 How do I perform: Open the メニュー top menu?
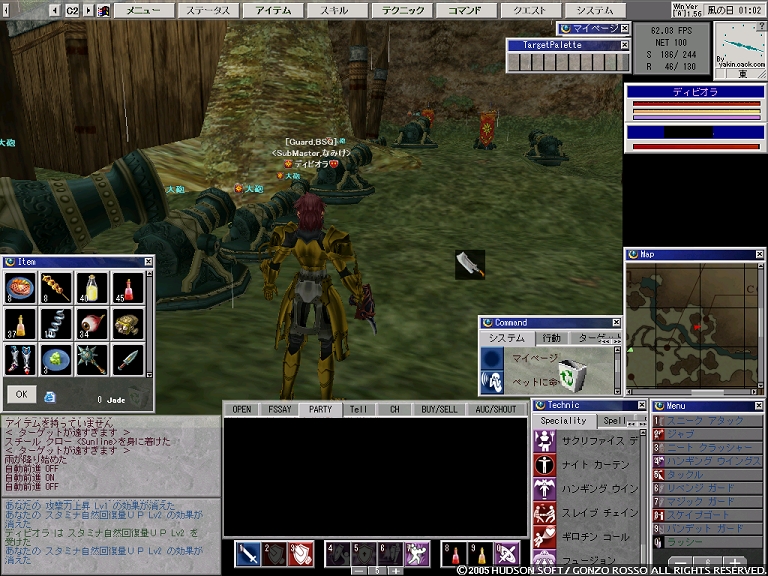click(144, 10)
